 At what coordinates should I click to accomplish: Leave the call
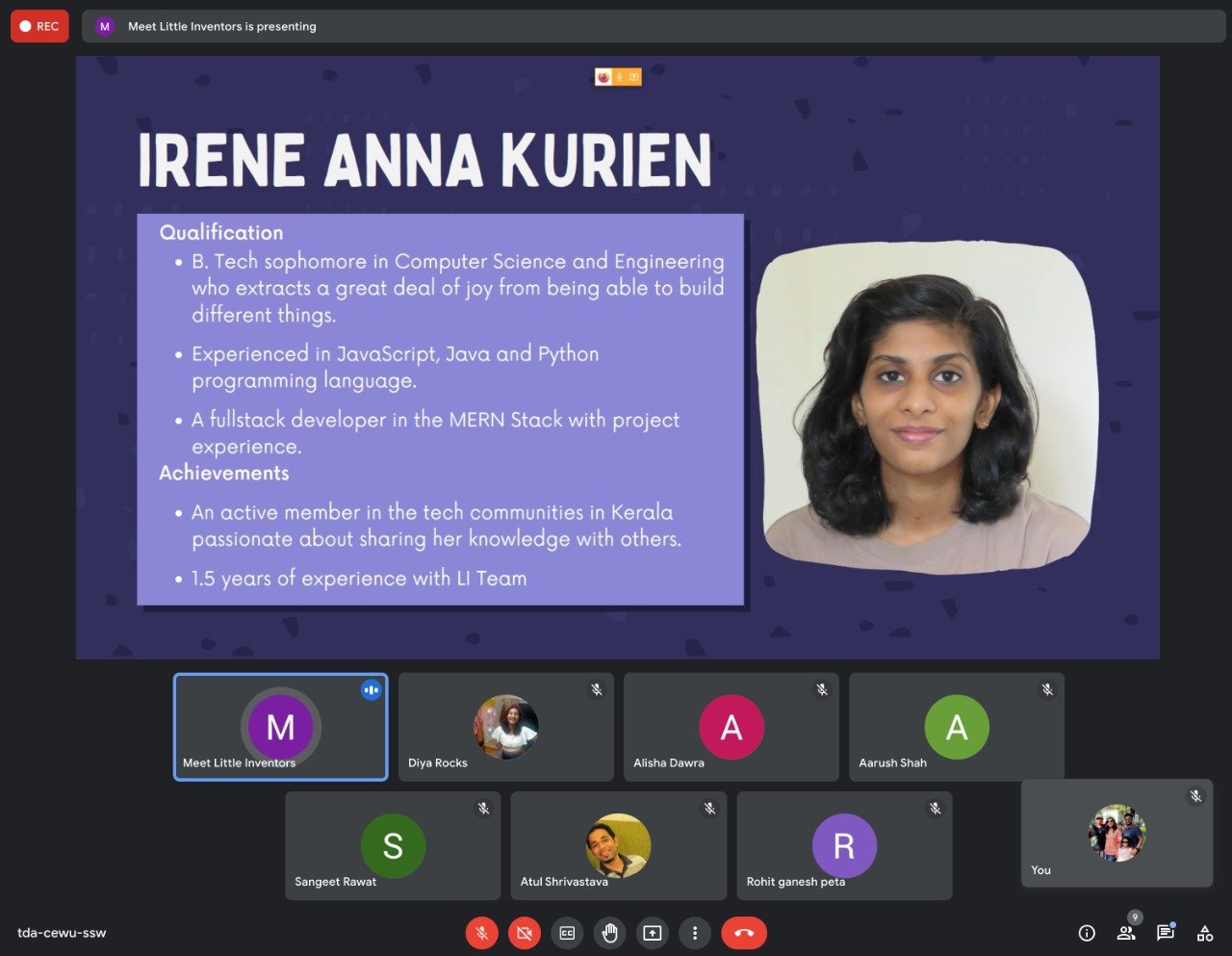pos(743,933)
